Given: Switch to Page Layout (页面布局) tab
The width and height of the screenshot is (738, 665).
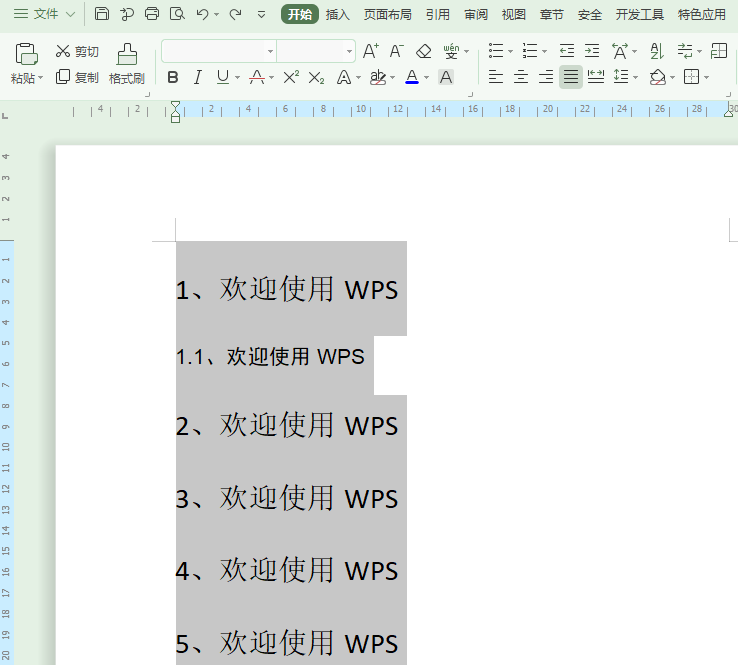Looking at the screenshot, I should click(x=387, y=15).
